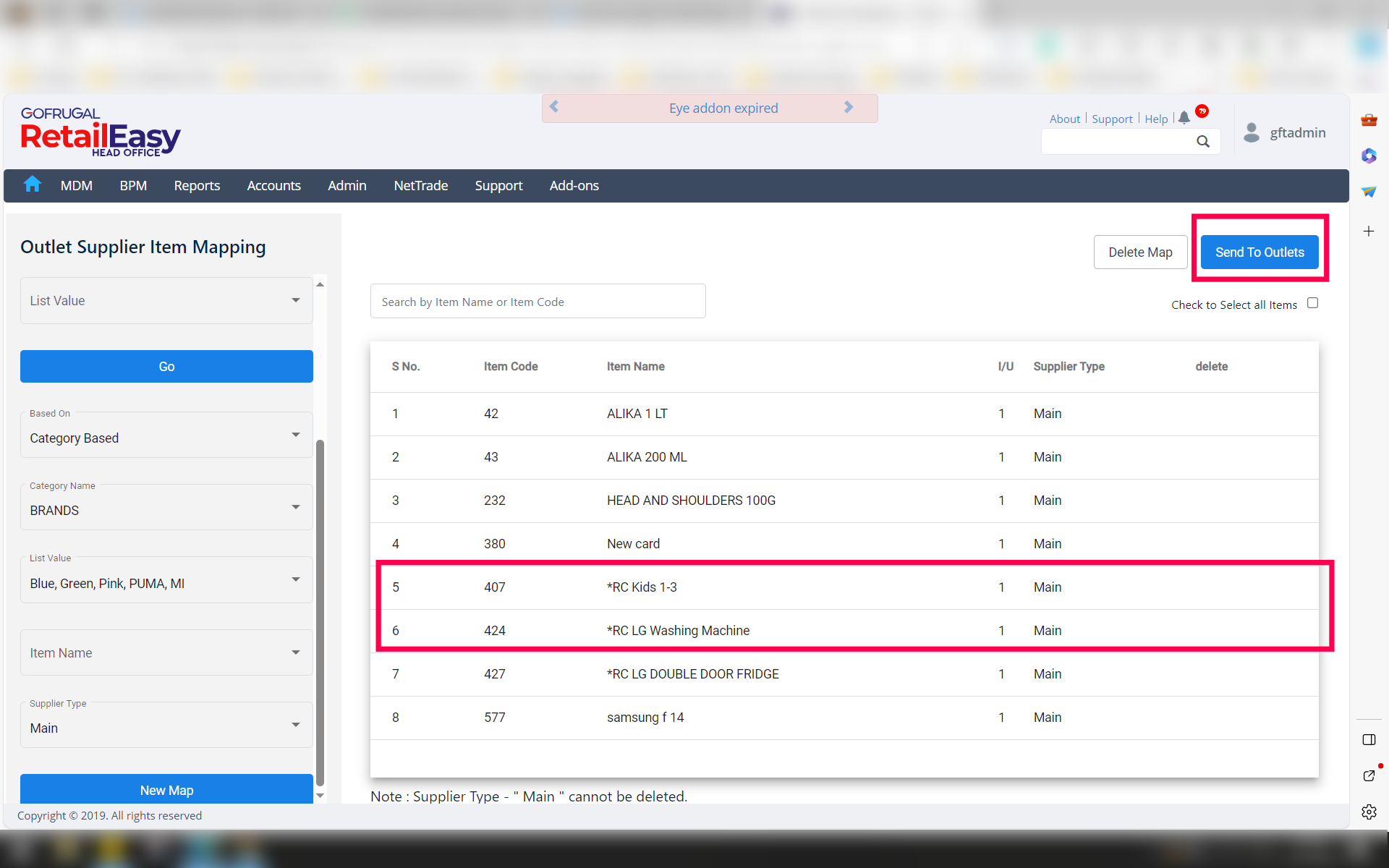This screenshot has width=1389, height=868.
Task: Expand the Based On dropdown
Action: pyautogui.click(x=295, y=435)
